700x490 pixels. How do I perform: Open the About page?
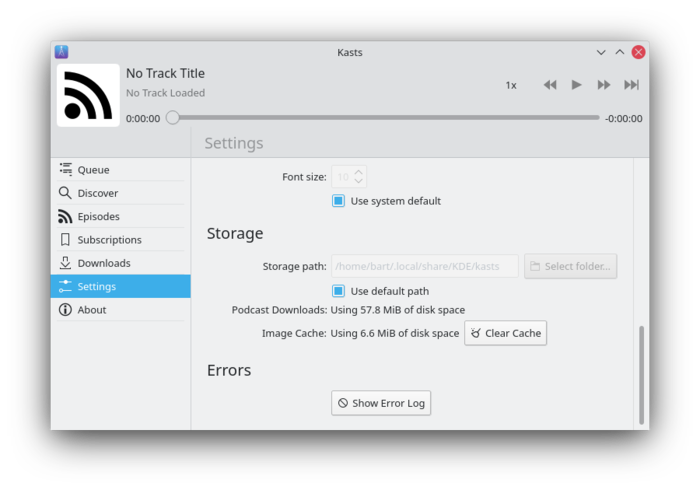click(121, 310)
